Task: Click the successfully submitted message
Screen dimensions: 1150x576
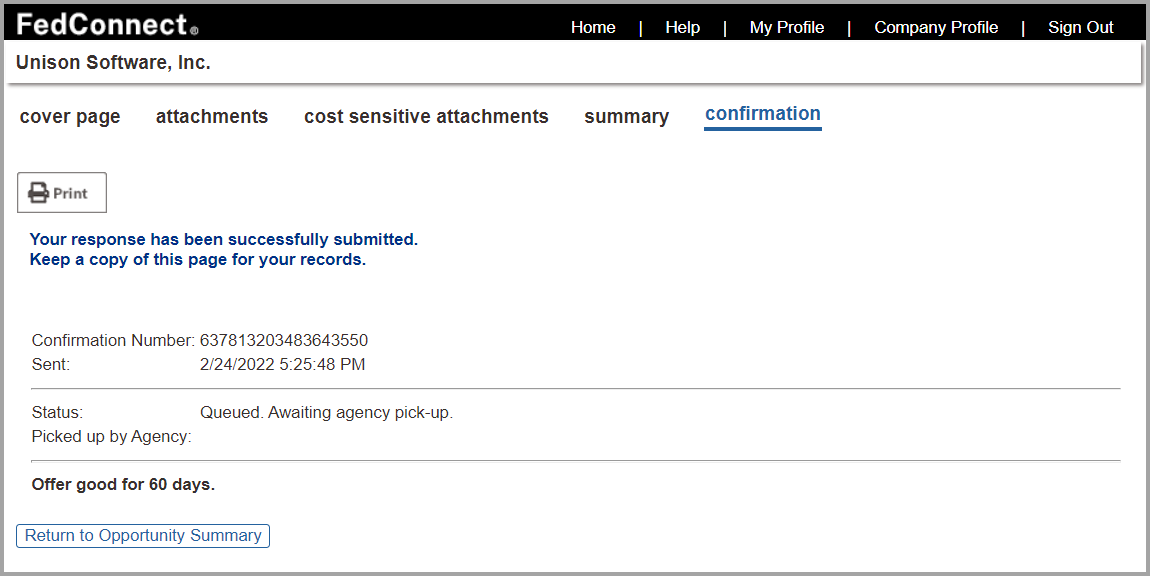Action: click(223, 240)
